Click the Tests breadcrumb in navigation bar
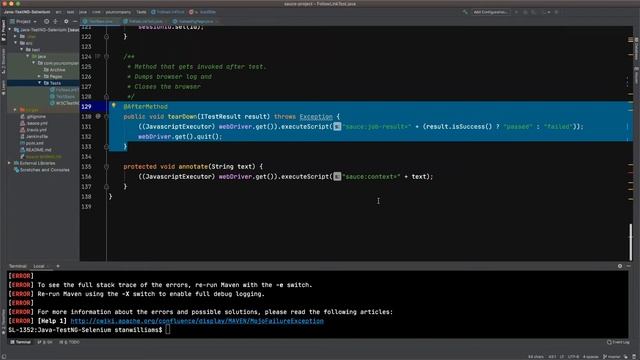The width and height of the screenshot is (640, 360). [141, 12]
